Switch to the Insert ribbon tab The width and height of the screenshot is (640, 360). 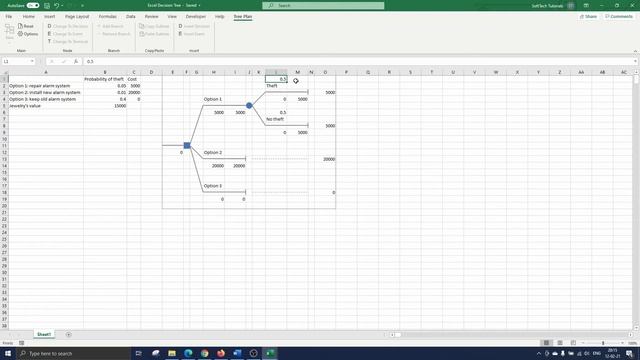(x=49, y=16)
